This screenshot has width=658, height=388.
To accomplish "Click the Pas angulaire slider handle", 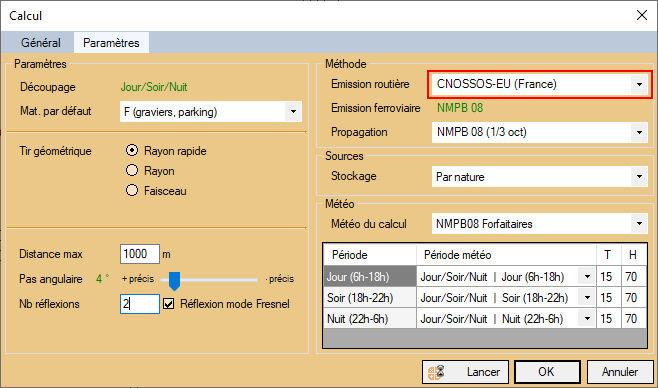I will coord(174,281).
